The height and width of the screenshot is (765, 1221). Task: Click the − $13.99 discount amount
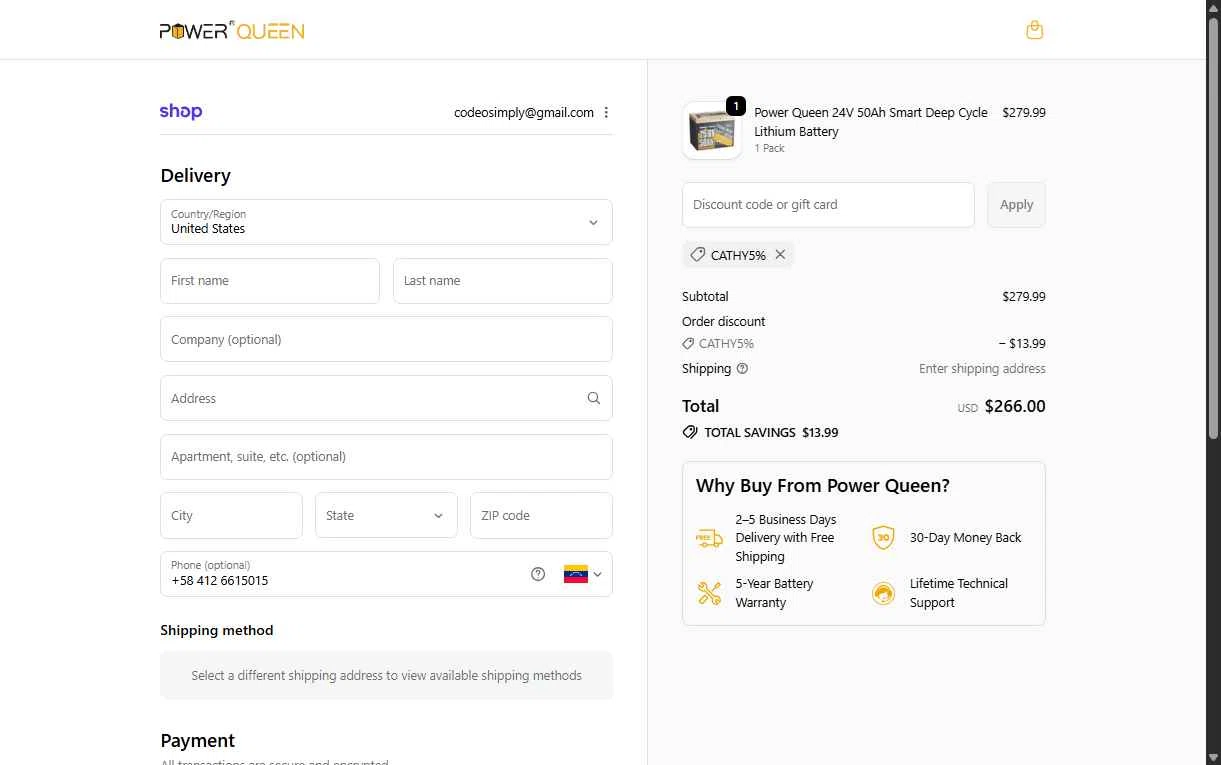point(1022,344)
